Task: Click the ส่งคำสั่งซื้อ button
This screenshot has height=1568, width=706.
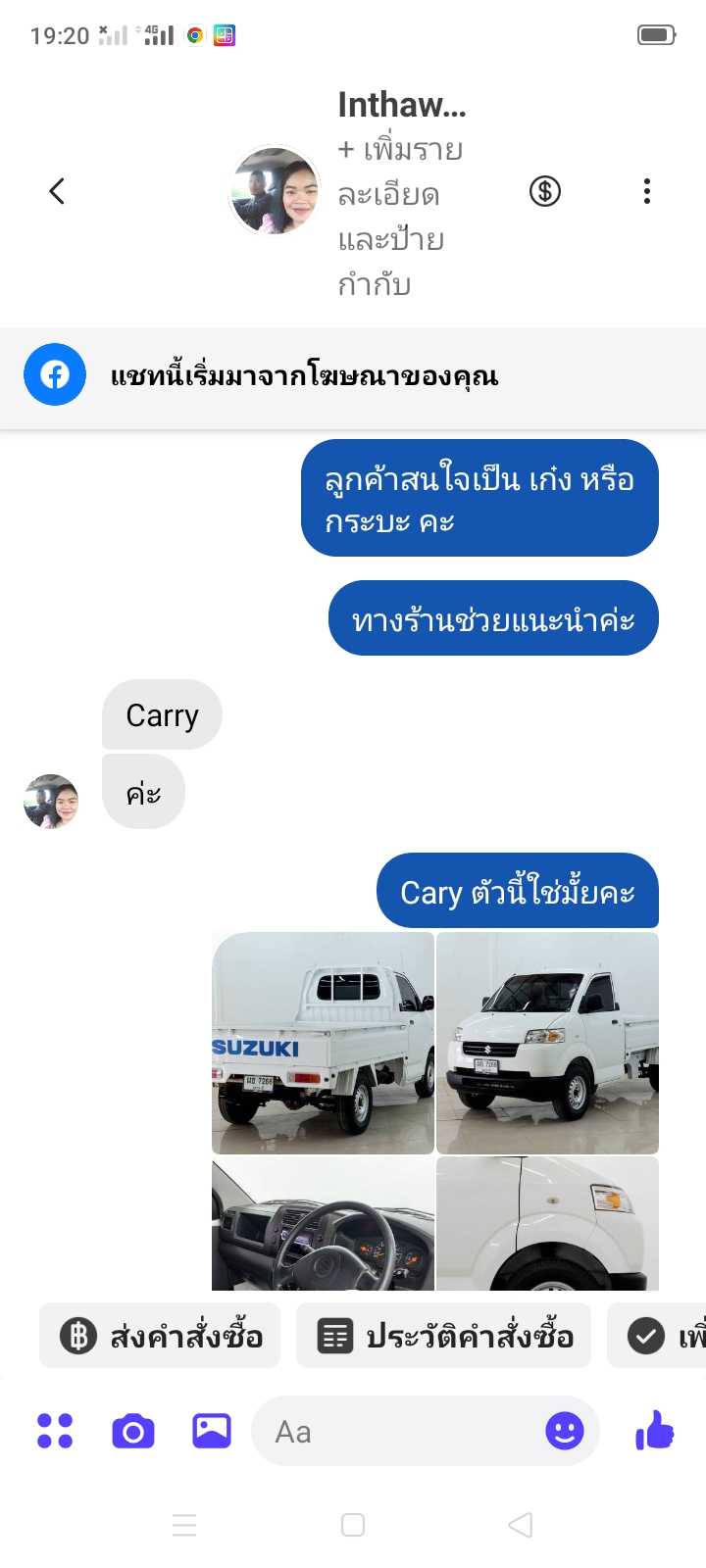Action: [x=160, y=1336]
